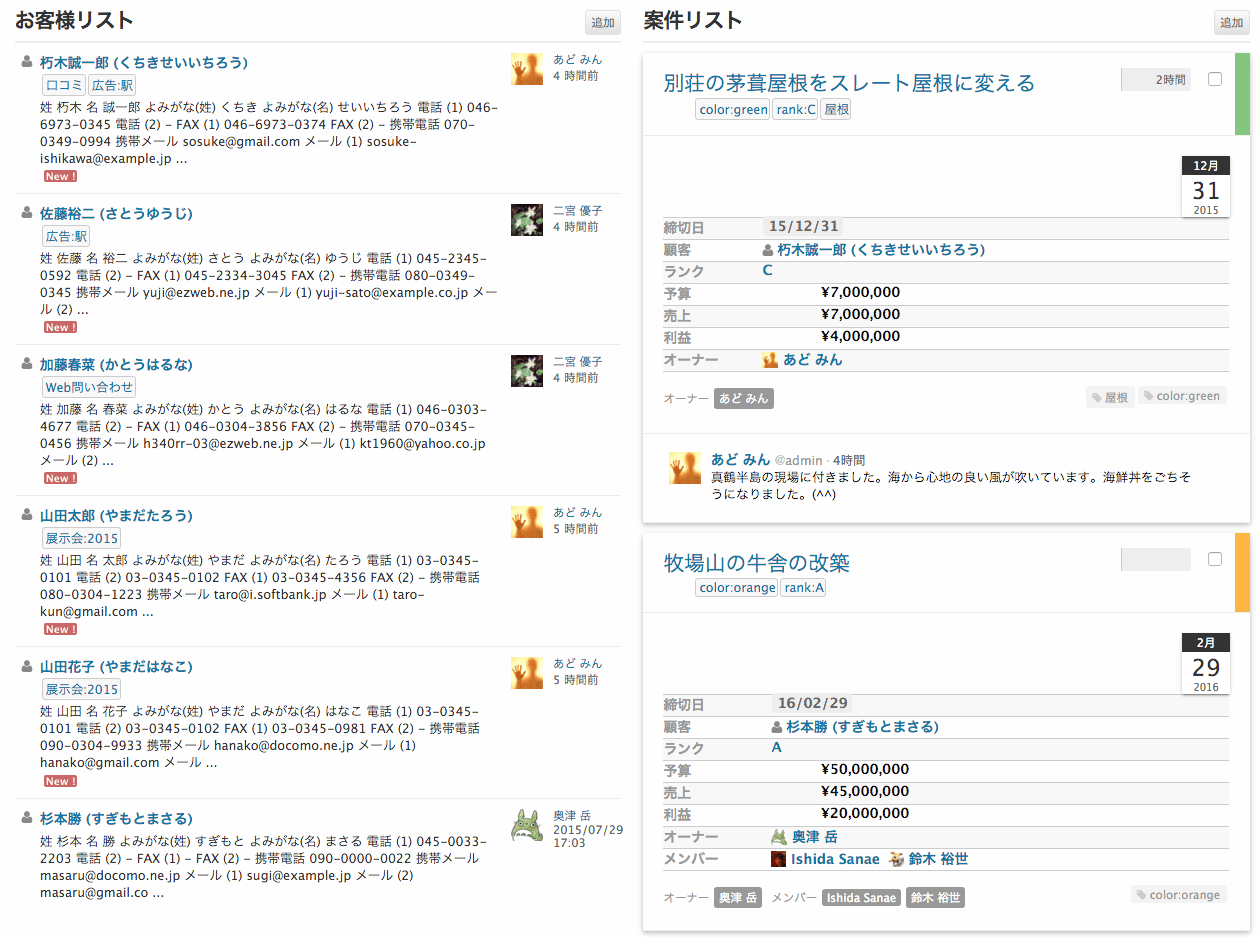Click Web問い合わせ tag under 加藤春菜
The width and height of the screenshot is (1260, 937).
(x=88, y=387)
